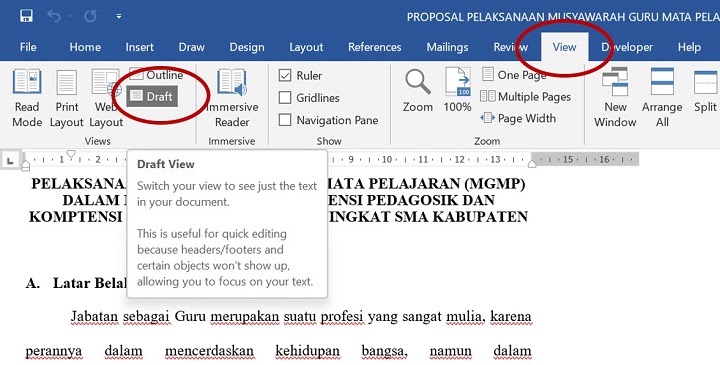Image resolution: width=720 pixels, height=365 pixels.
Task: Open a New Window of the document
Action: (x=615, y=98)
